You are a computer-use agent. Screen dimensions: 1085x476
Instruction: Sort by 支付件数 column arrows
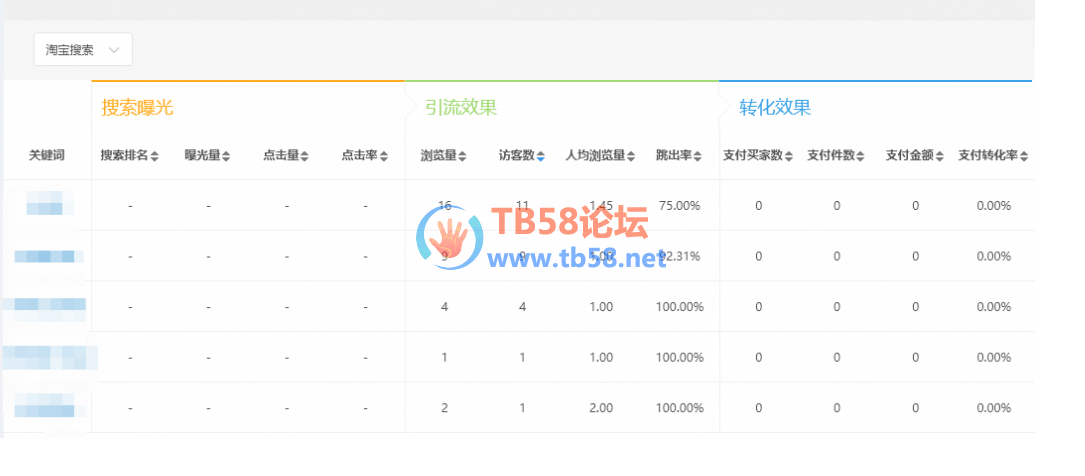861,156
